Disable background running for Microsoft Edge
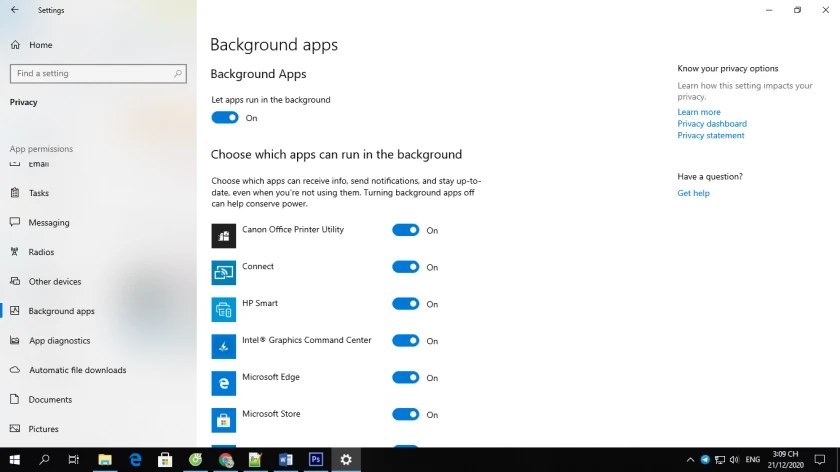The height and width of the screenshot is (472, 840). point(406,378)
